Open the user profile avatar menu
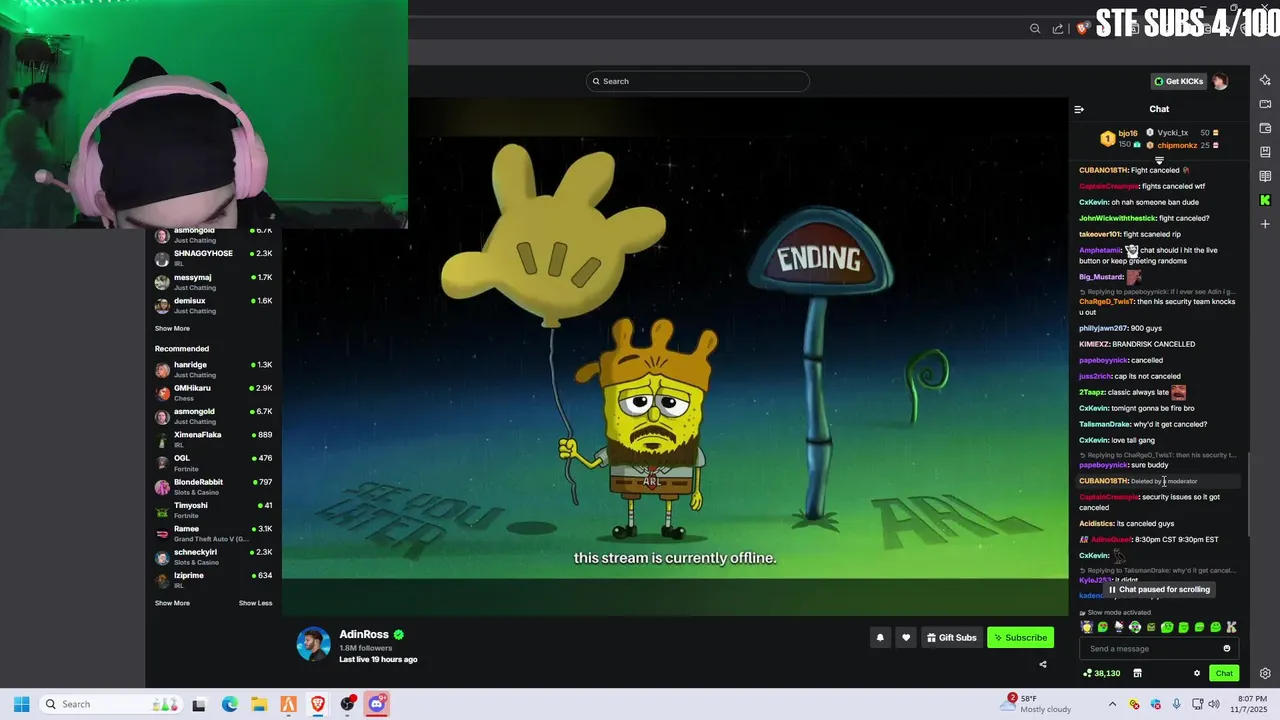This screenshot has width=1280, height=720. (x=1219, y=81)
